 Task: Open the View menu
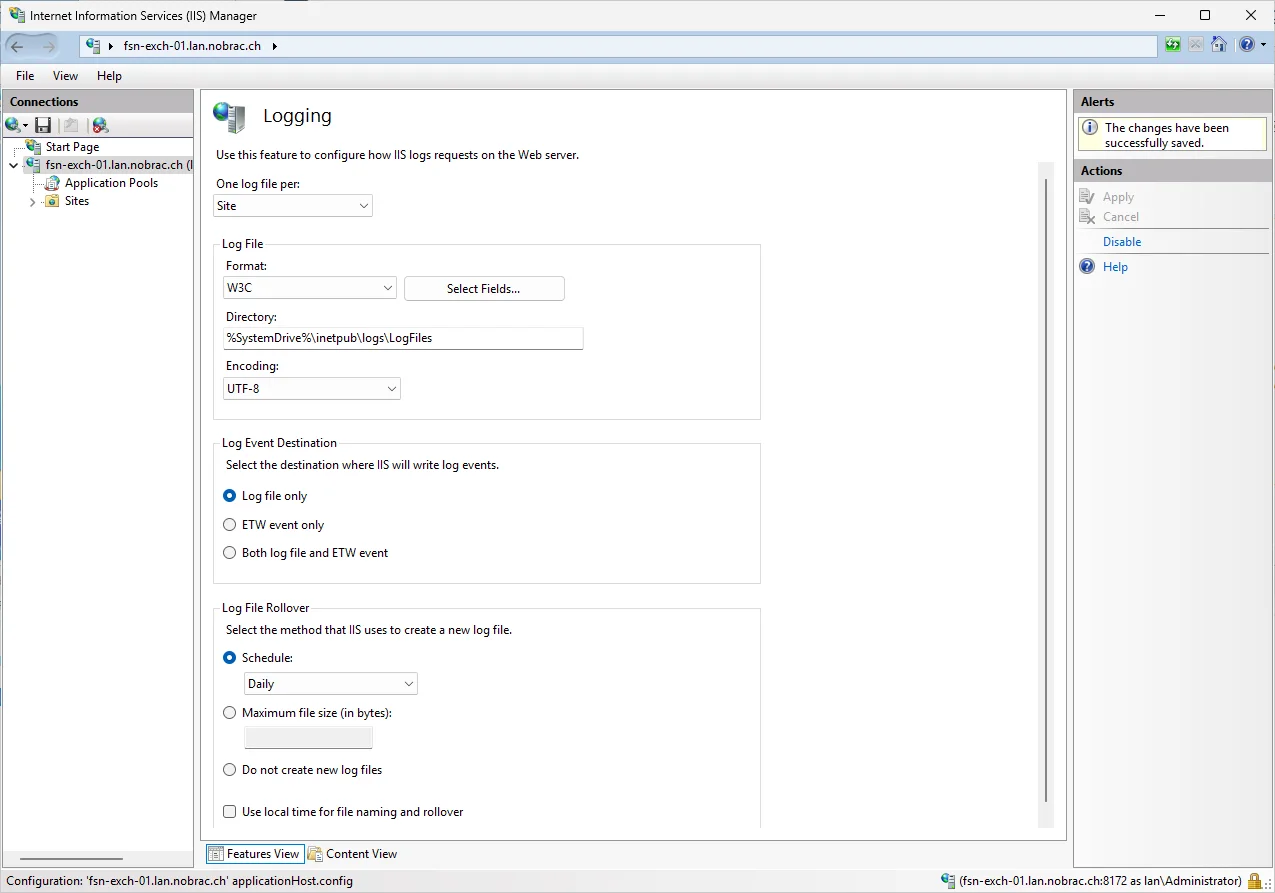coord(65,76)
